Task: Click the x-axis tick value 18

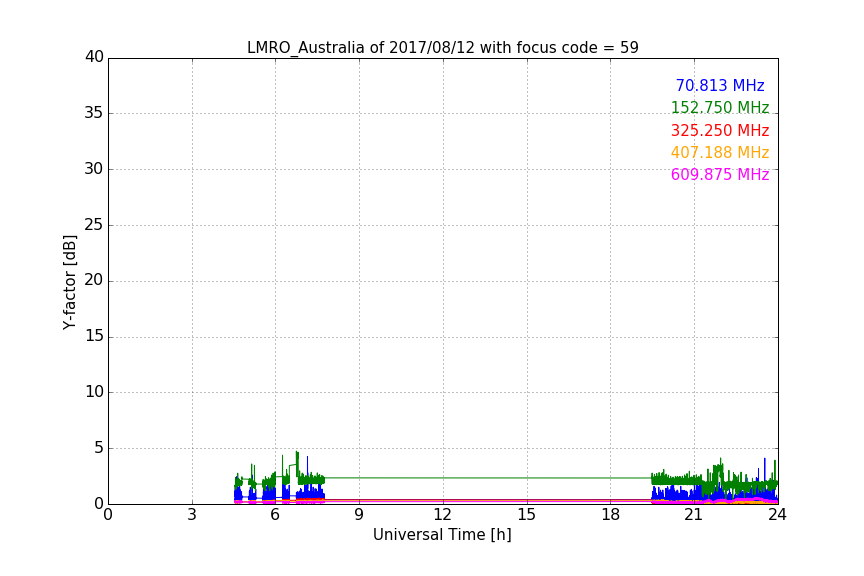Action: point(611,515)
